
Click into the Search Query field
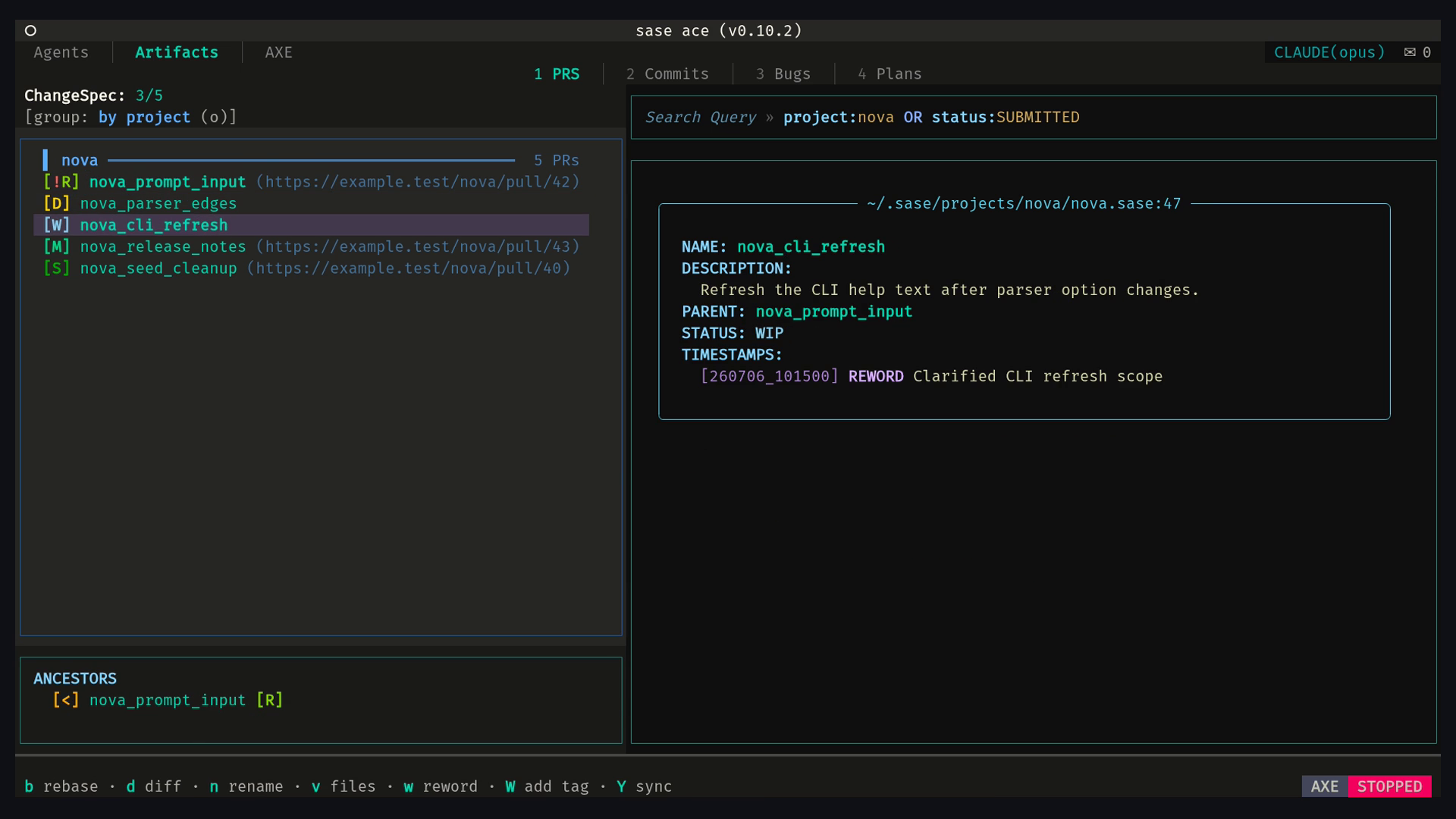pos(1034,118)
